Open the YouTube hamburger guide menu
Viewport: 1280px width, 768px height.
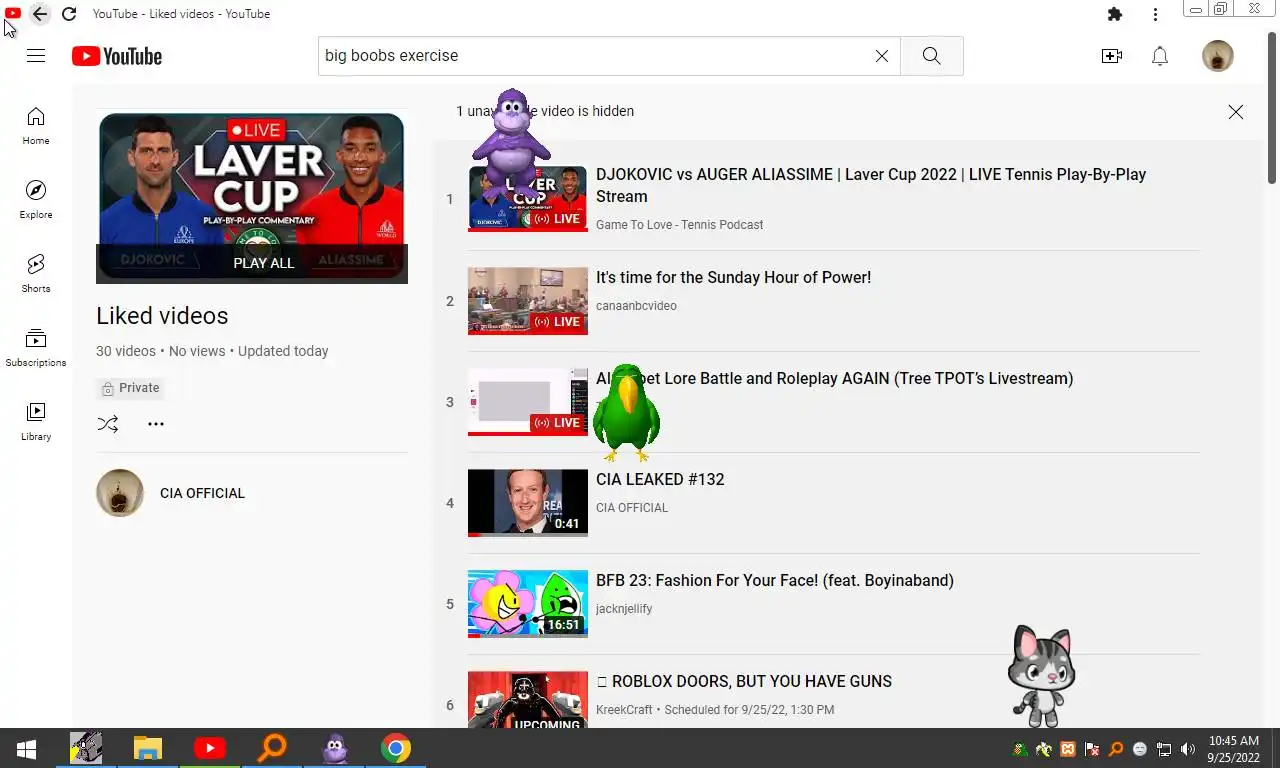click(36, 56)
